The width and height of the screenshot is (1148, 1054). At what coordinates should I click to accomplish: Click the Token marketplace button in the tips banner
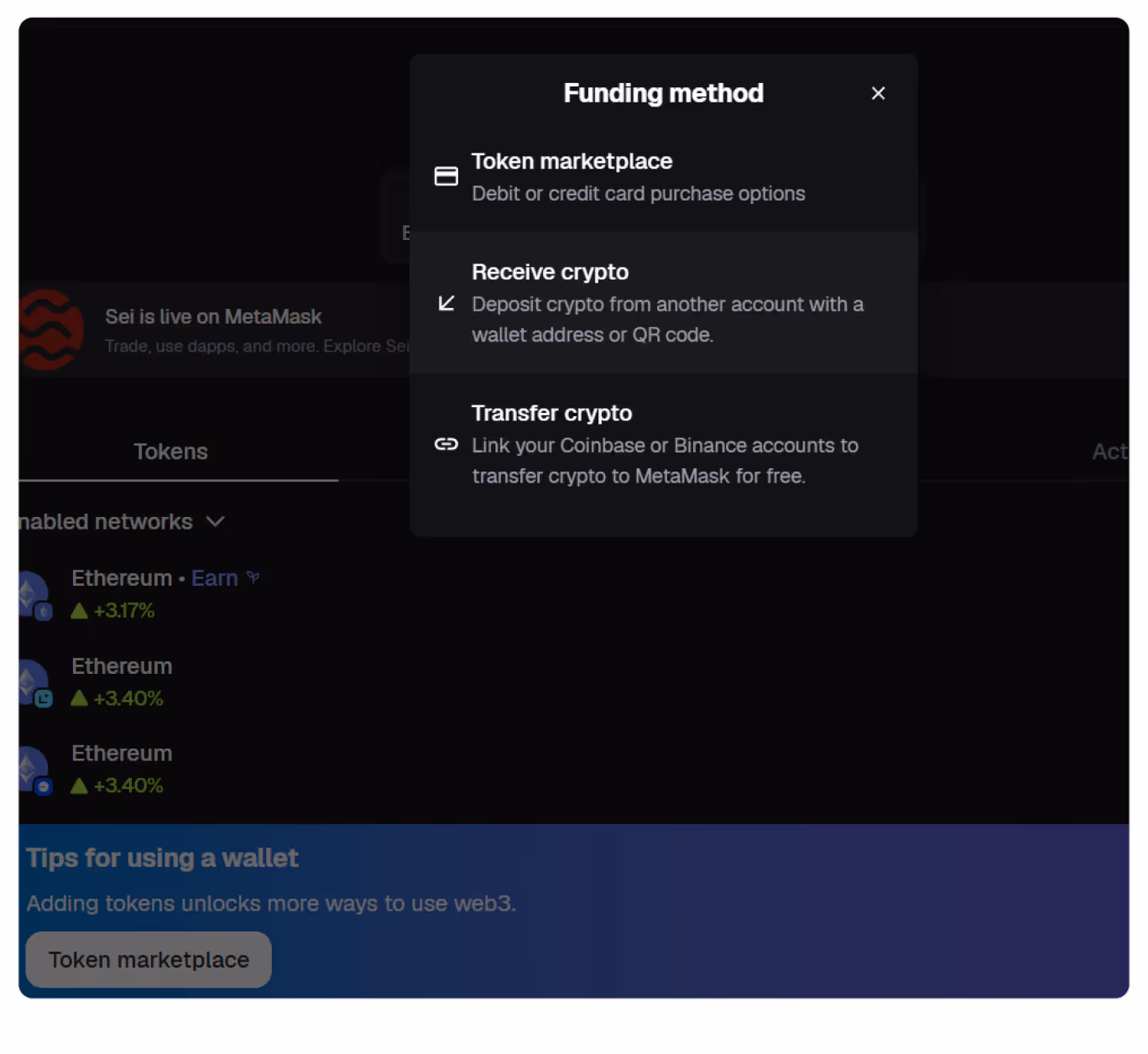(x=149, y=959)
